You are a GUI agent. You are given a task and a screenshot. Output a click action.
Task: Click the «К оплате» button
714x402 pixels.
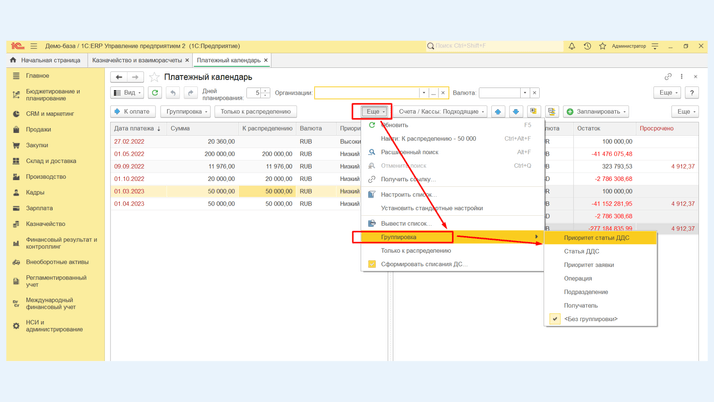(x=132, y=112)
